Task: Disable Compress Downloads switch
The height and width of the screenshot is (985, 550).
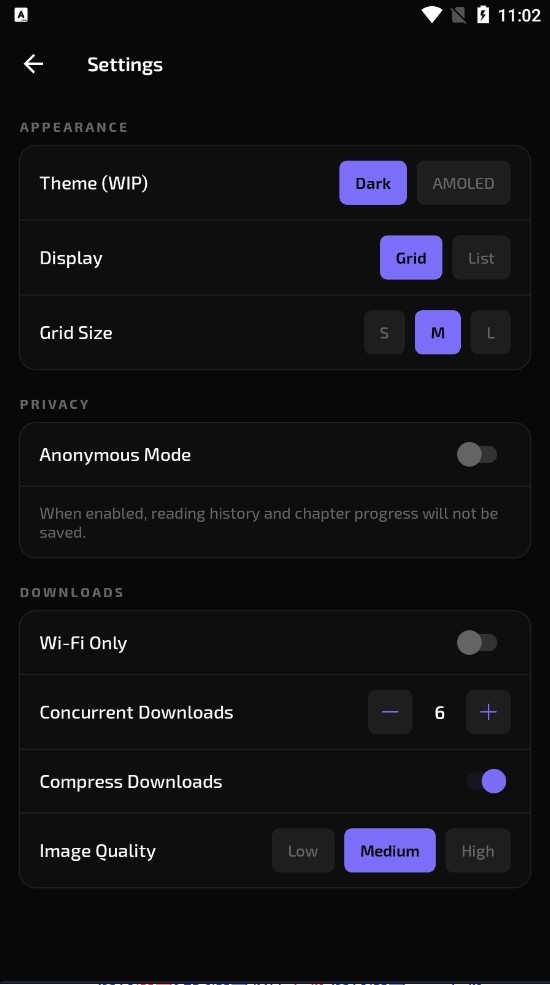Action: point(487,781)
